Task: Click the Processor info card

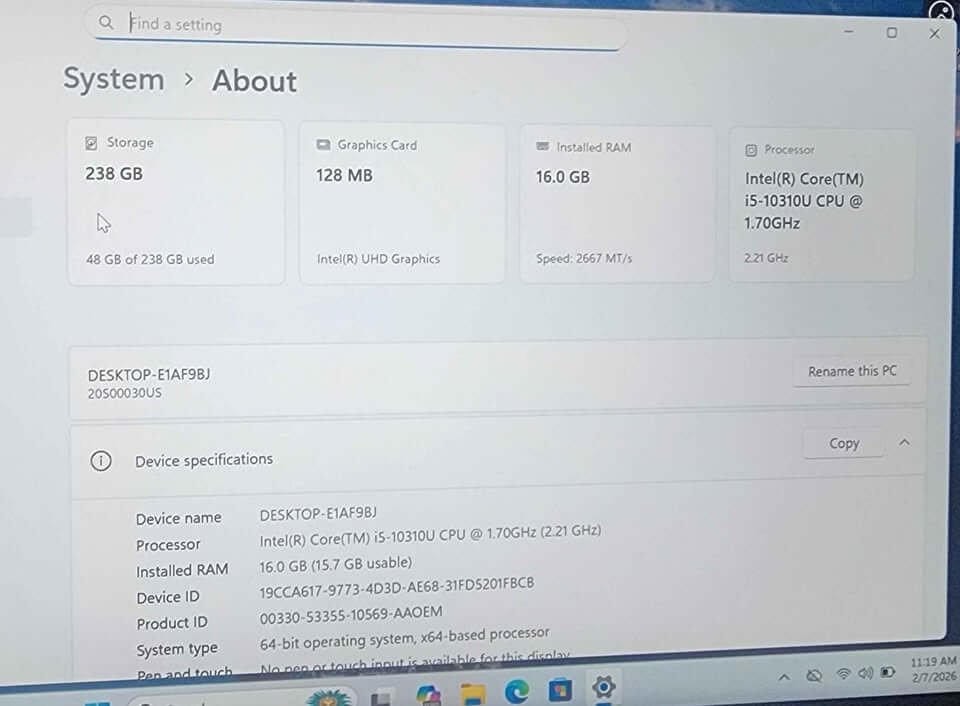Action: (820, 205)
